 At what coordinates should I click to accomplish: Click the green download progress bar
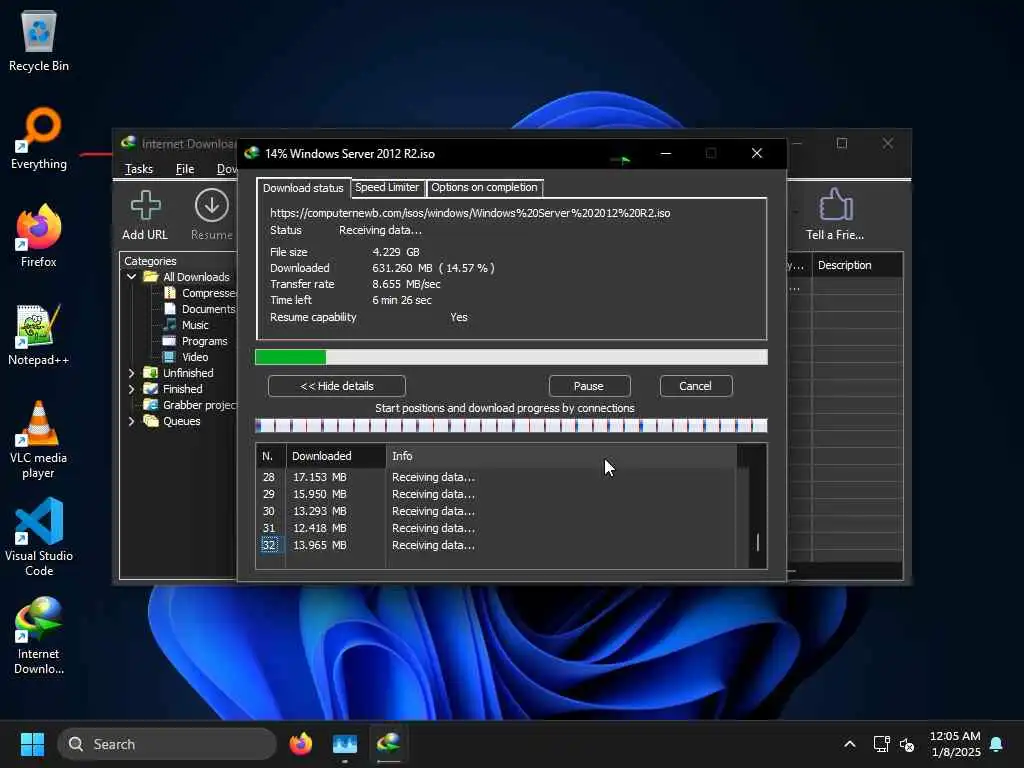click(511, 357)
